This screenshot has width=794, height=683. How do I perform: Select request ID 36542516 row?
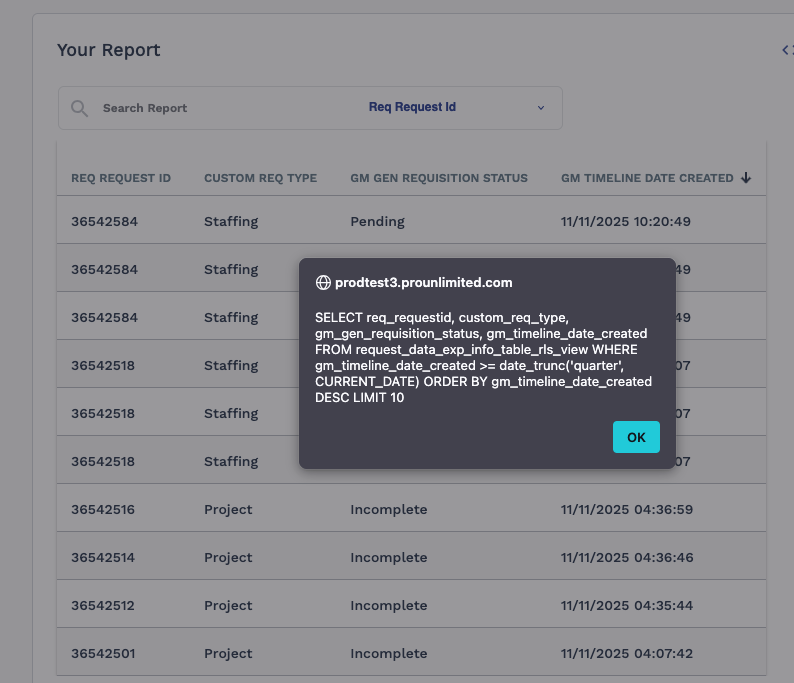pyautogui.click(x=103, y=510)
